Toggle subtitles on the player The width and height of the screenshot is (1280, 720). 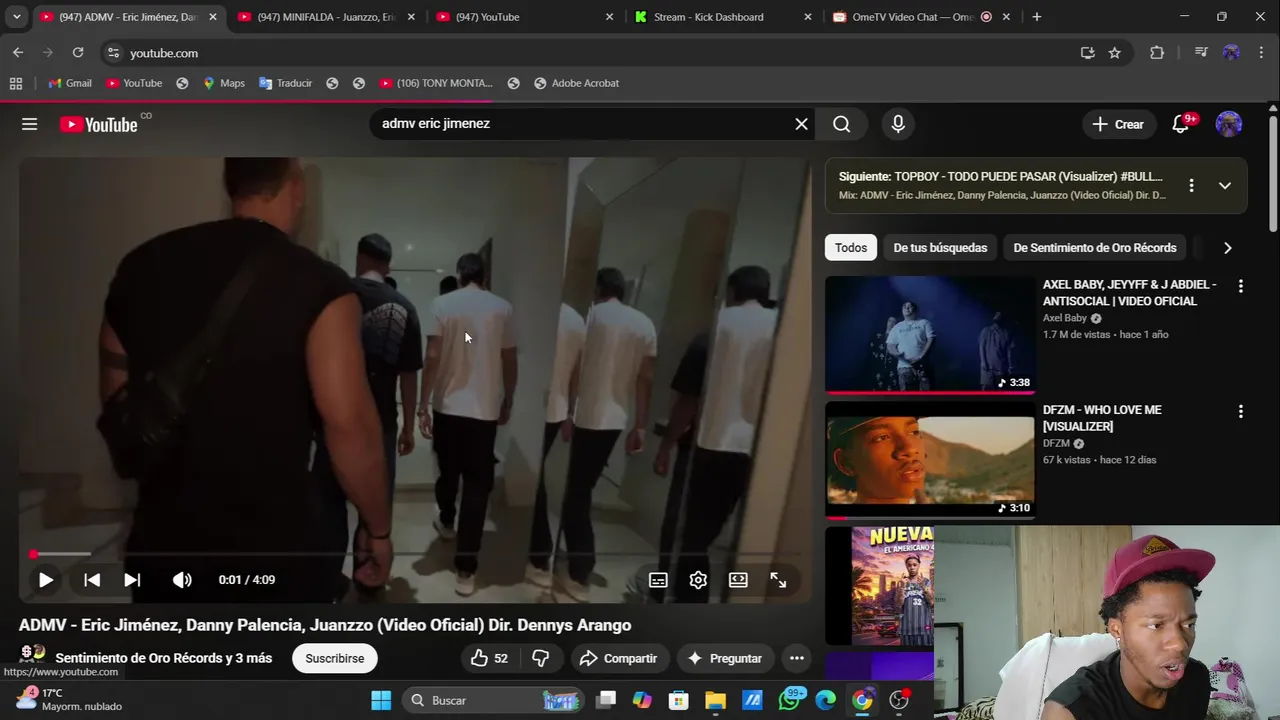tap(658, 580)
